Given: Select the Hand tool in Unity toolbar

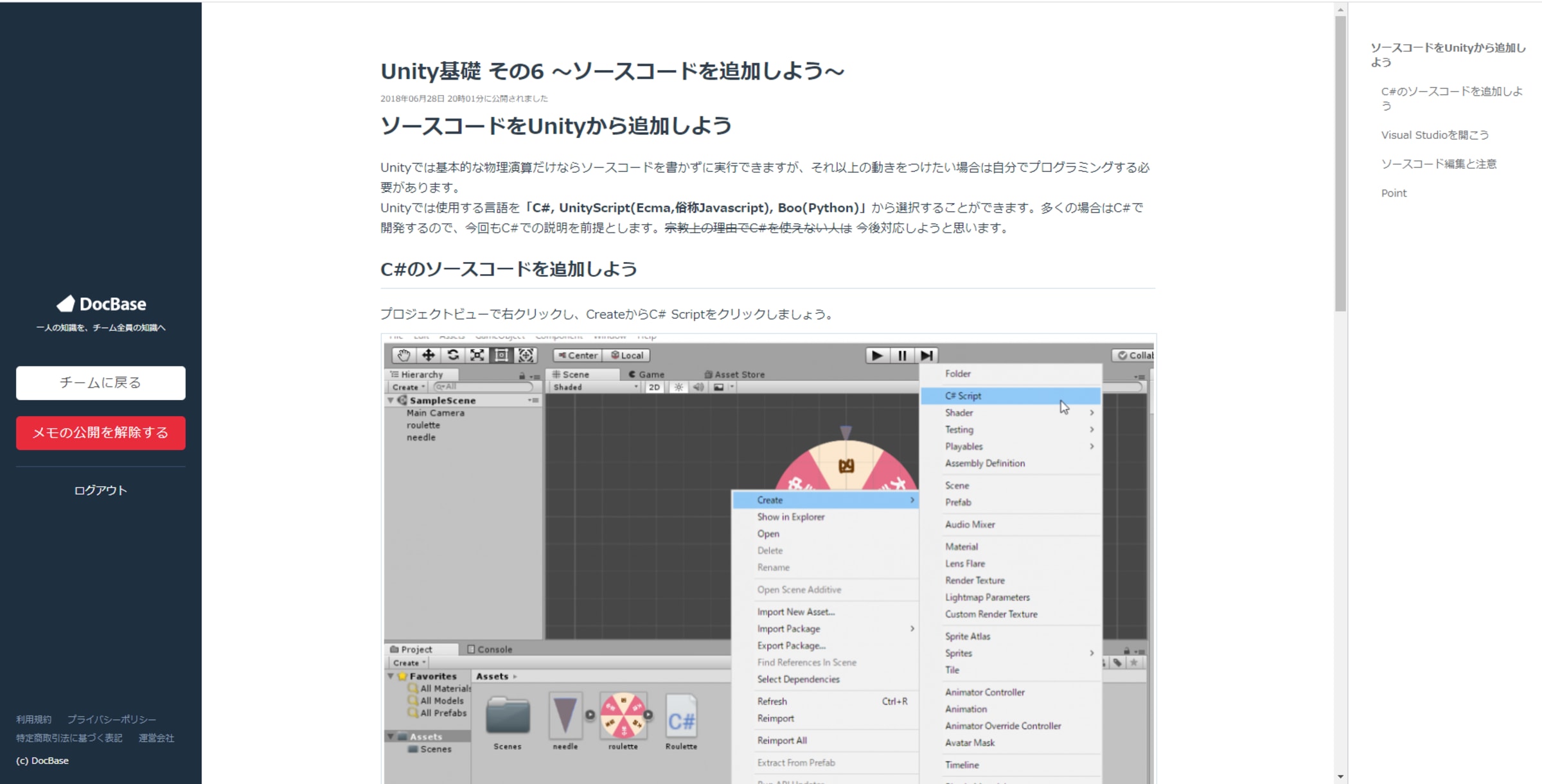Looking at the screenshot, I should [x=403, y=355].
